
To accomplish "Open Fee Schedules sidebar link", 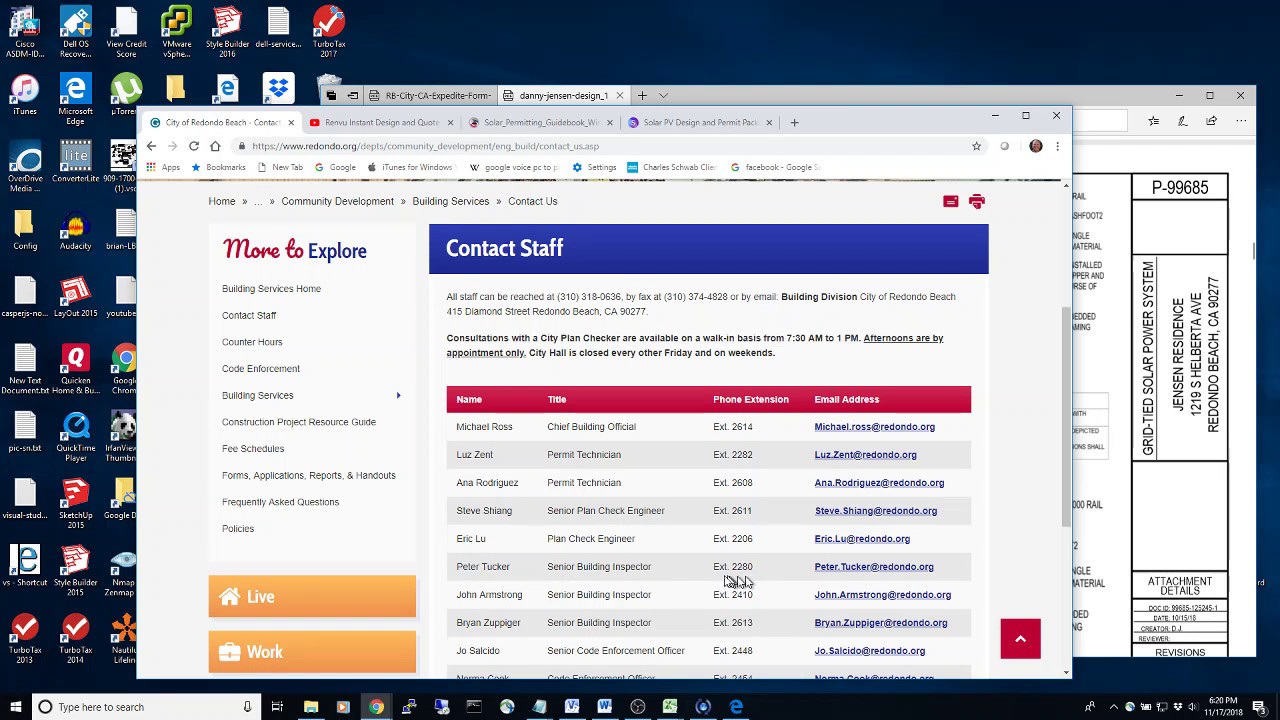I will click(x=253, y=449).
